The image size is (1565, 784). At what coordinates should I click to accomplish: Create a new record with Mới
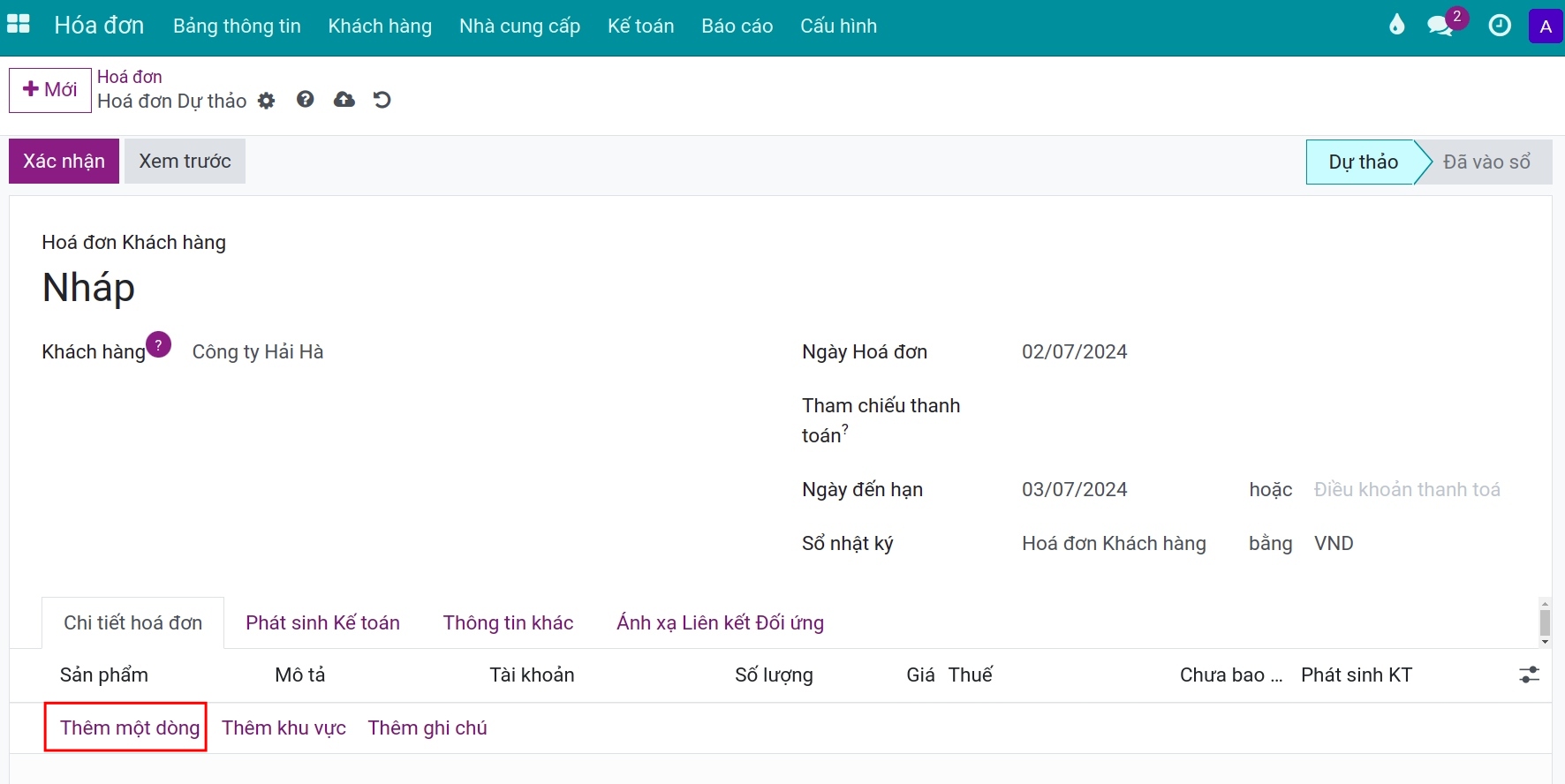pyautogui.click(x=50, y=90)
